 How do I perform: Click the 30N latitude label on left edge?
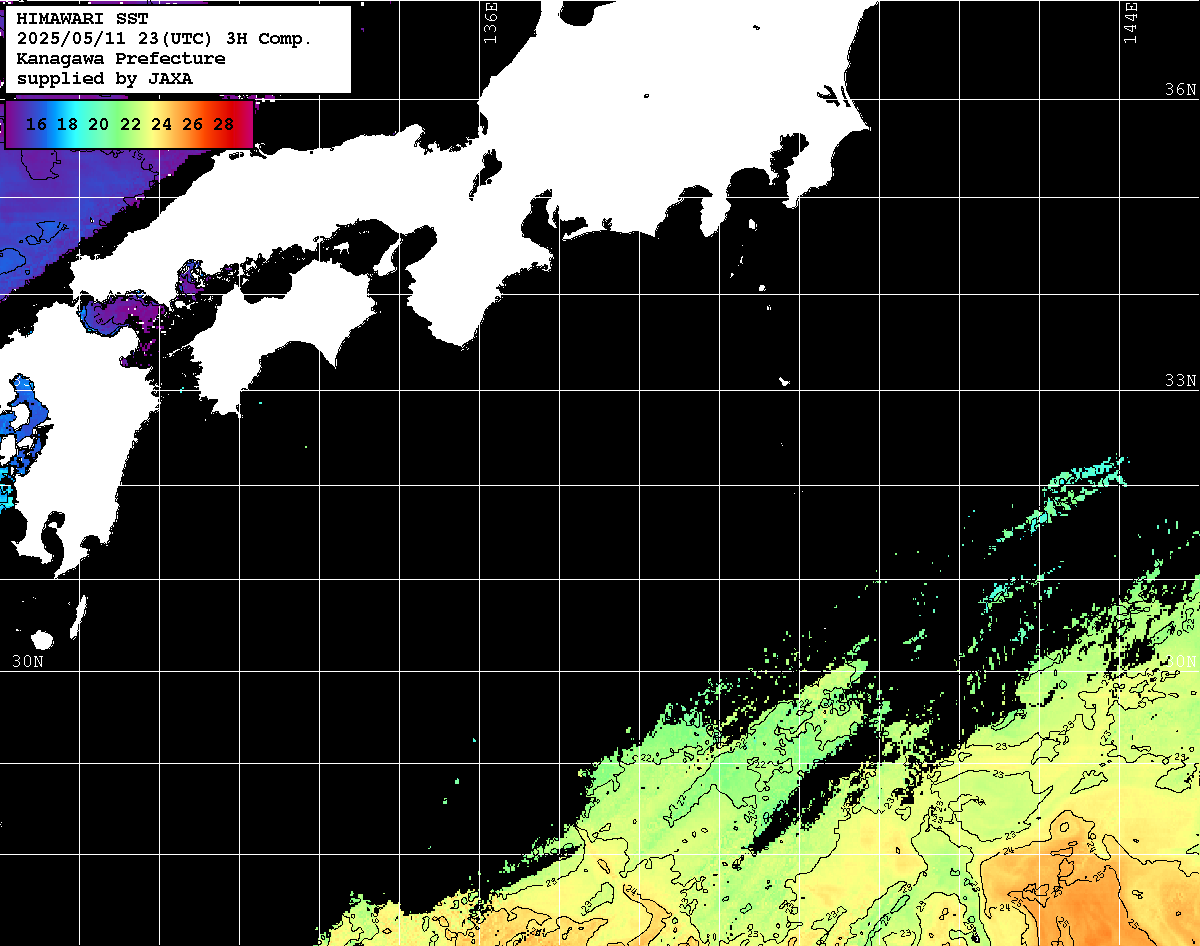[28, 661]
